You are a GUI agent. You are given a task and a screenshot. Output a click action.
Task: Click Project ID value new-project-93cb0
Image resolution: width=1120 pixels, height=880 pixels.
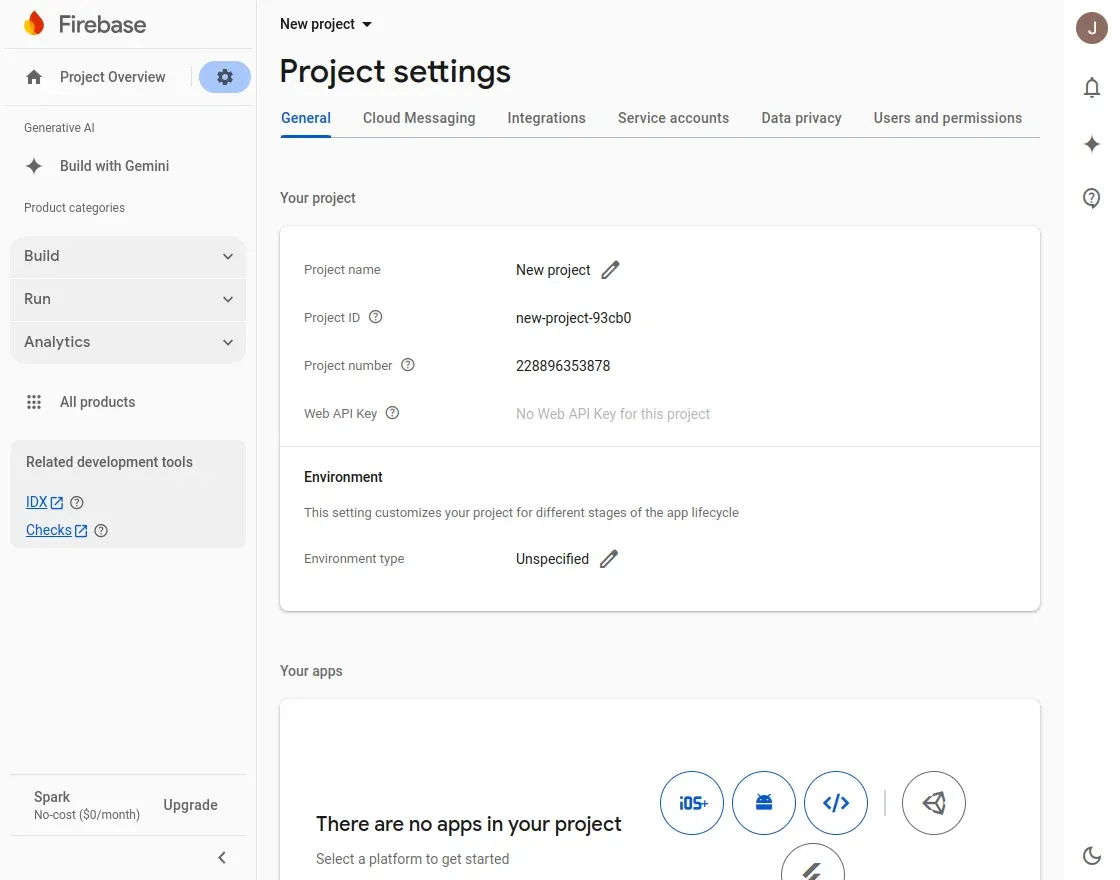(574, 318)
